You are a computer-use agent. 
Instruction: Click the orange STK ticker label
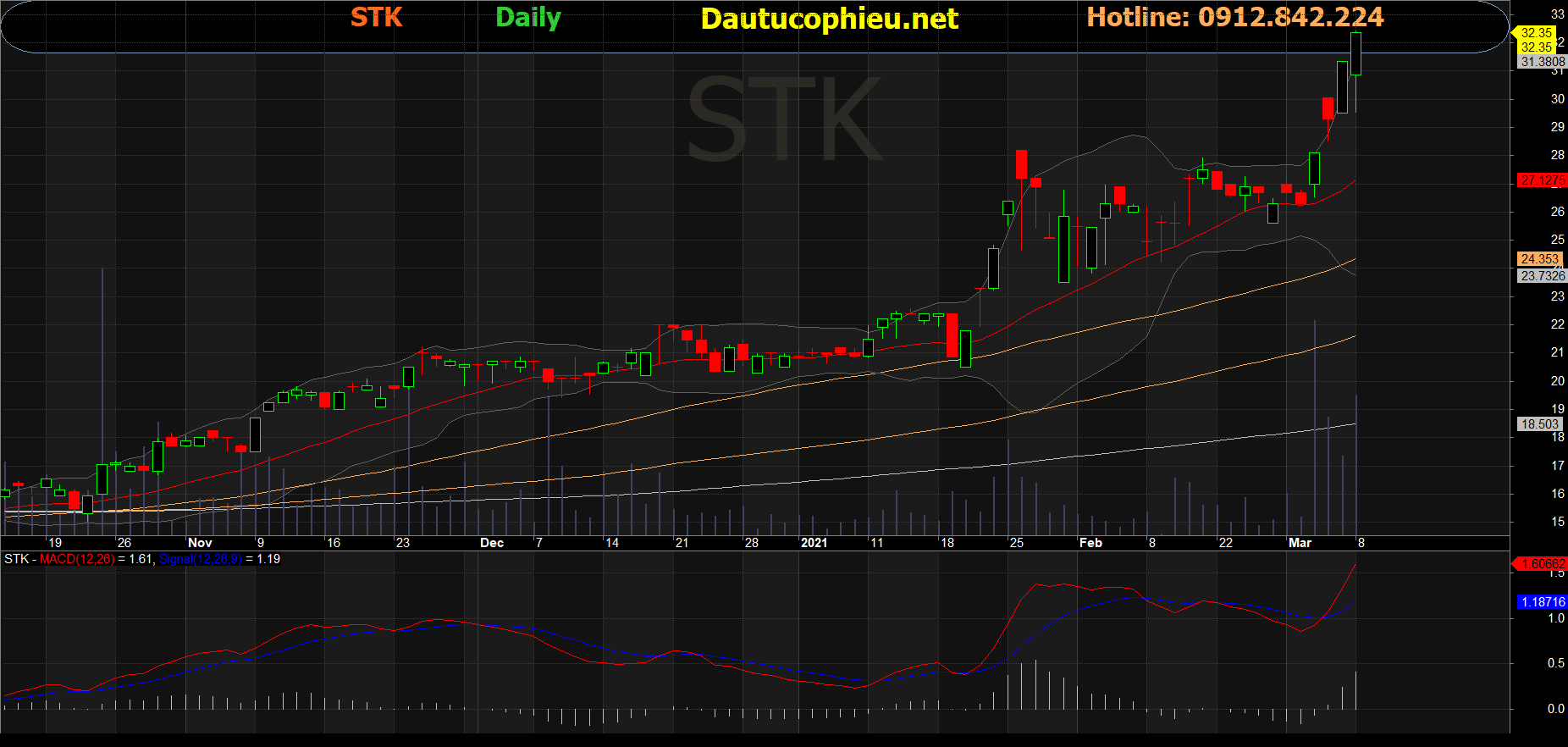[376, 18]
